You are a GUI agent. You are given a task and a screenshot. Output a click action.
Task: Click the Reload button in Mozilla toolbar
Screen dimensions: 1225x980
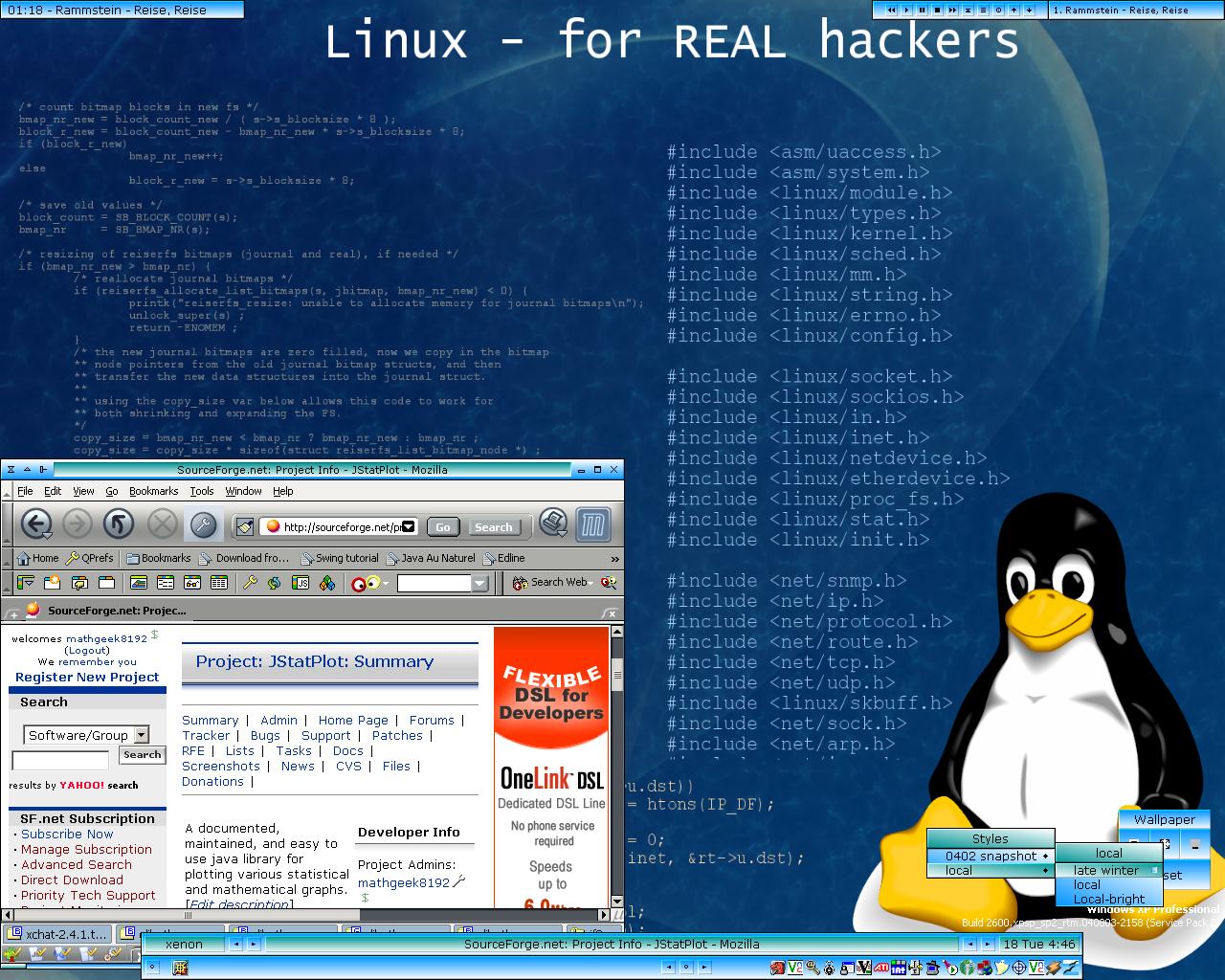119,523
